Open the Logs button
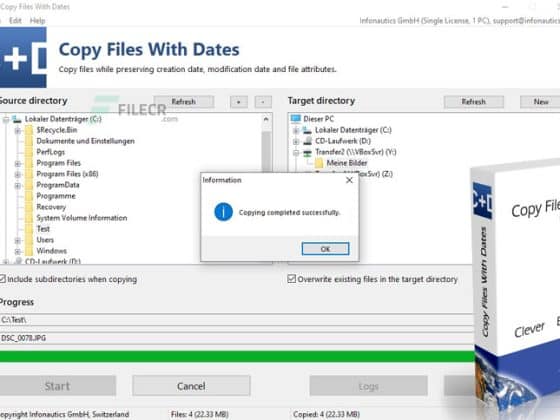Image resolution: width=560 pixels, height=420 pixels. point(369,386)
